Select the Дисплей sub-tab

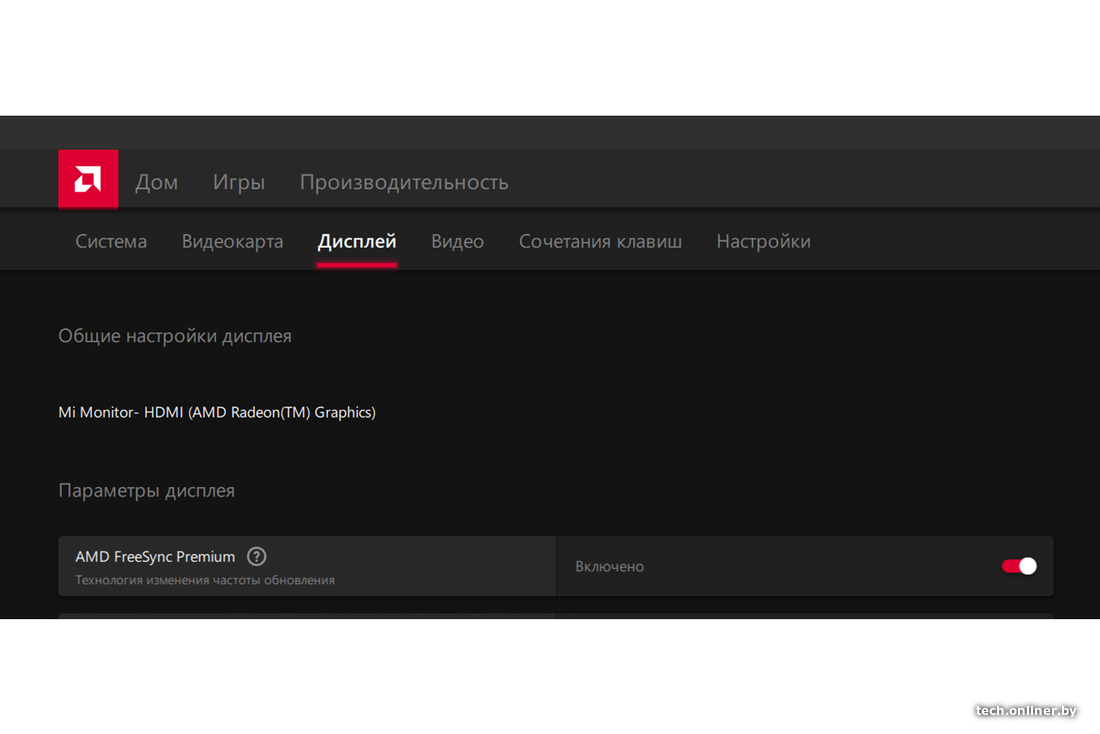pyautogui.click(x=357, y=241)
